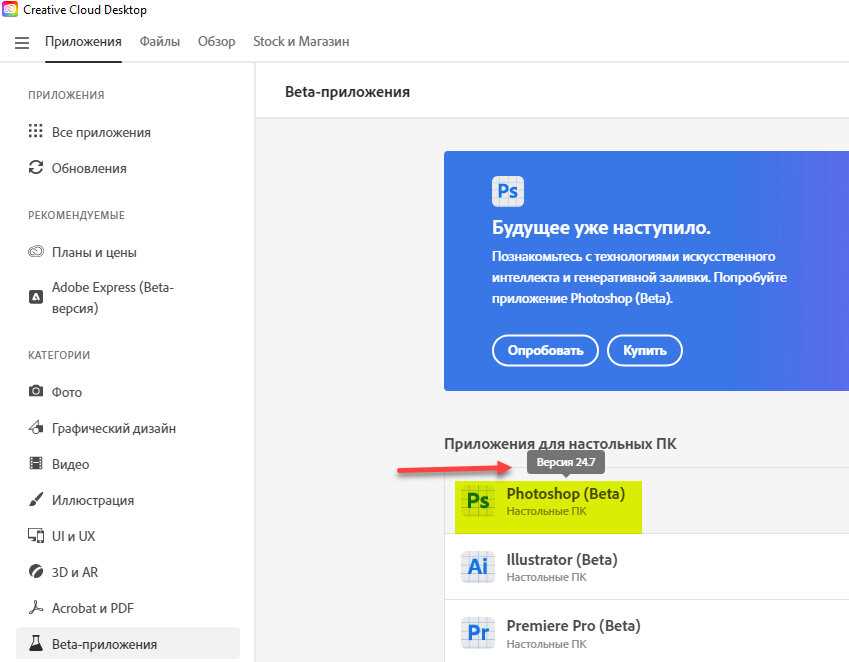
Task: Select the UI и UX category
Action: click(74, 536)
